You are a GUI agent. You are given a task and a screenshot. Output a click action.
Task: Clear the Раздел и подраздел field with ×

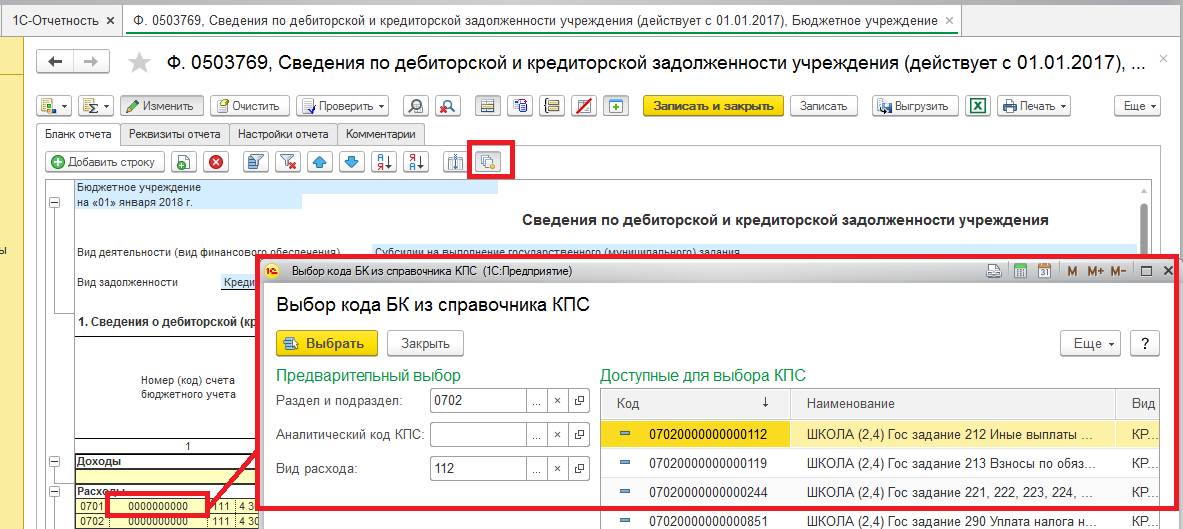(558, 401)
